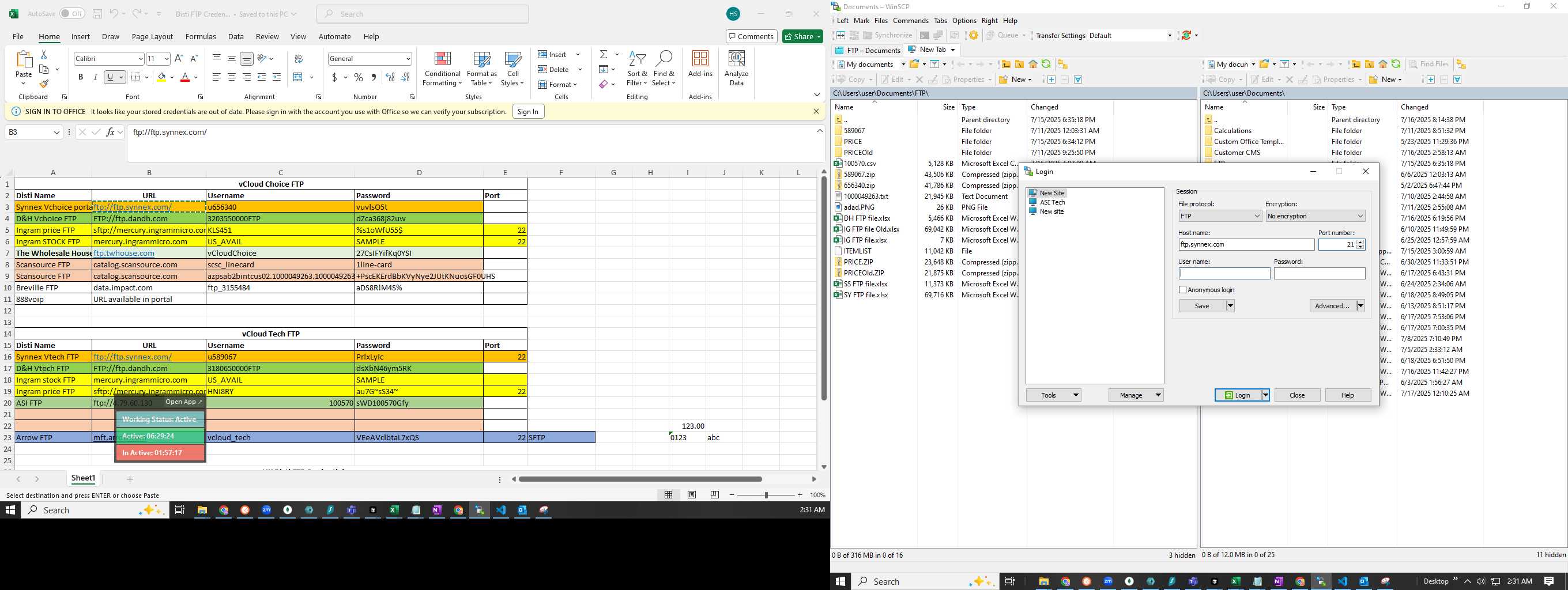This screenshot has width=1568, height=590.
Task: Click Insert Function fx icon
Action: click(110, 132)
